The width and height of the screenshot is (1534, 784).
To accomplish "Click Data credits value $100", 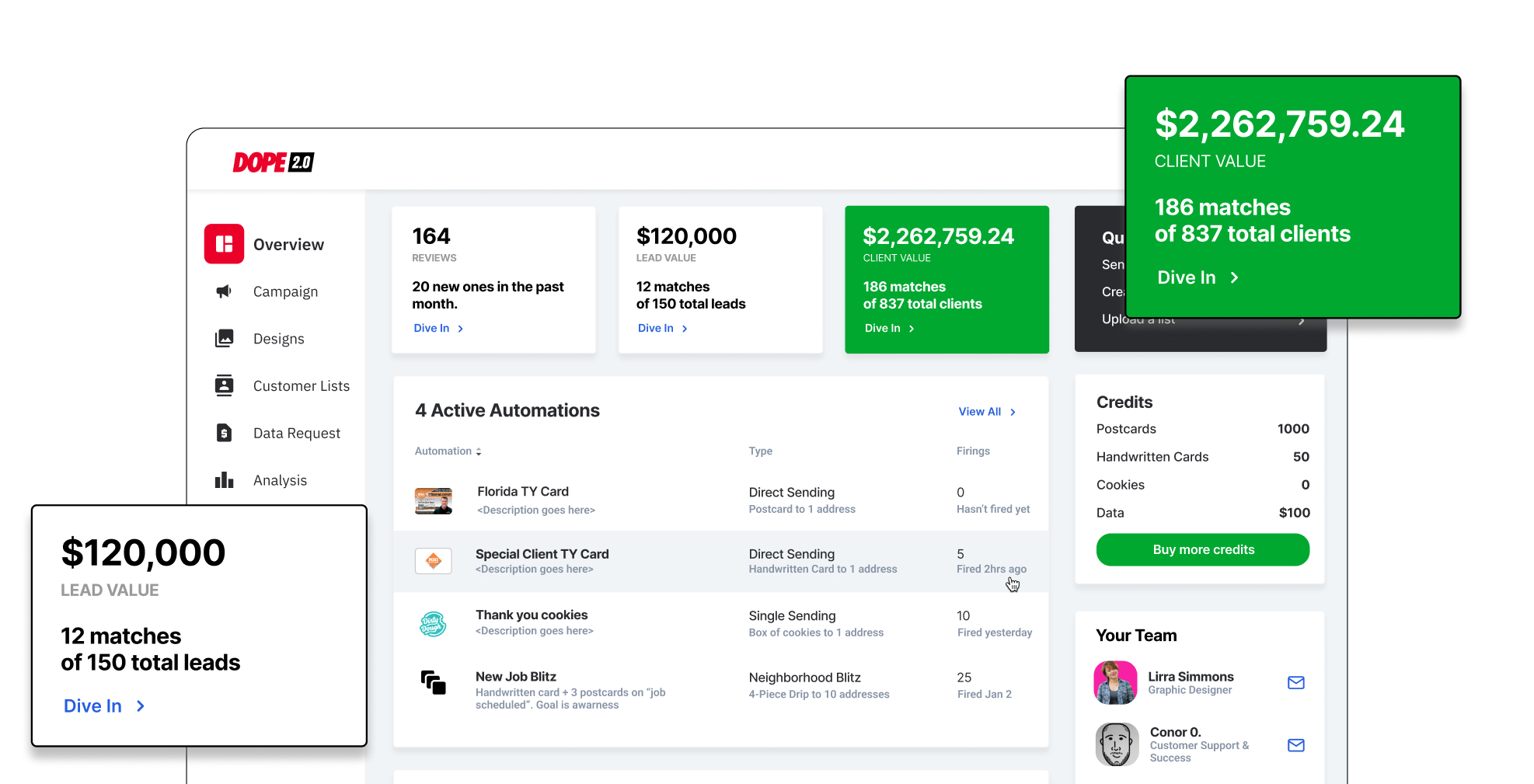I will point(1294,513).
